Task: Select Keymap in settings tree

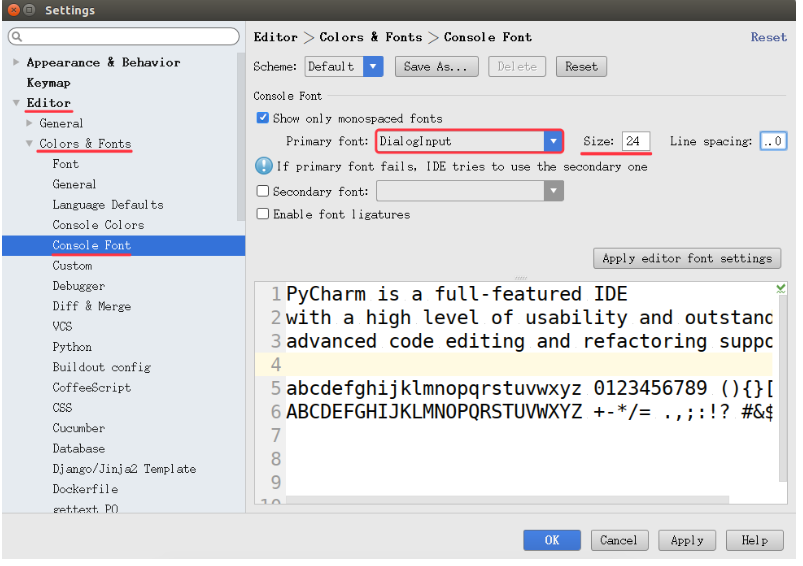Action: pos(49,82)
